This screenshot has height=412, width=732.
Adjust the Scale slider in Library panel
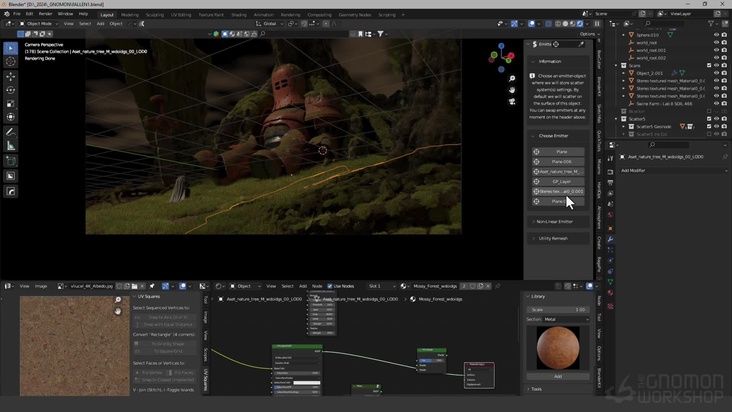click(x=558, y=310)
